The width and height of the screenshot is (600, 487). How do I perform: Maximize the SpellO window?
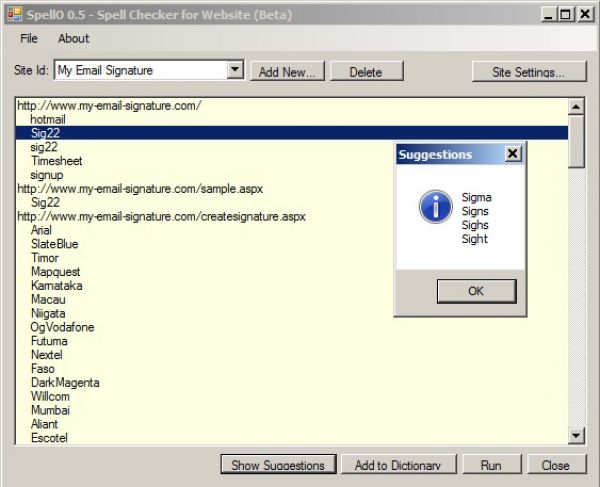tap(566, 15)
